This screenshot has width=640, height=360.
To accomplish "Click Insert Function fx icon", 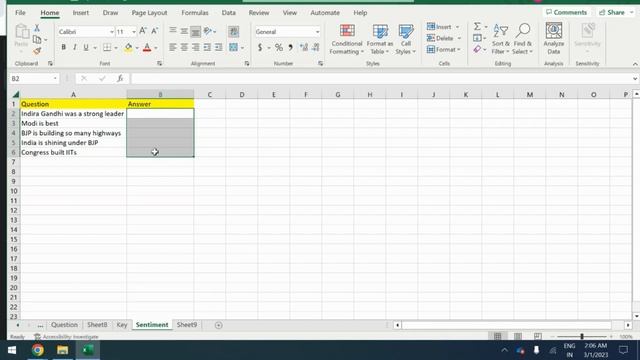I will [120, 78].
